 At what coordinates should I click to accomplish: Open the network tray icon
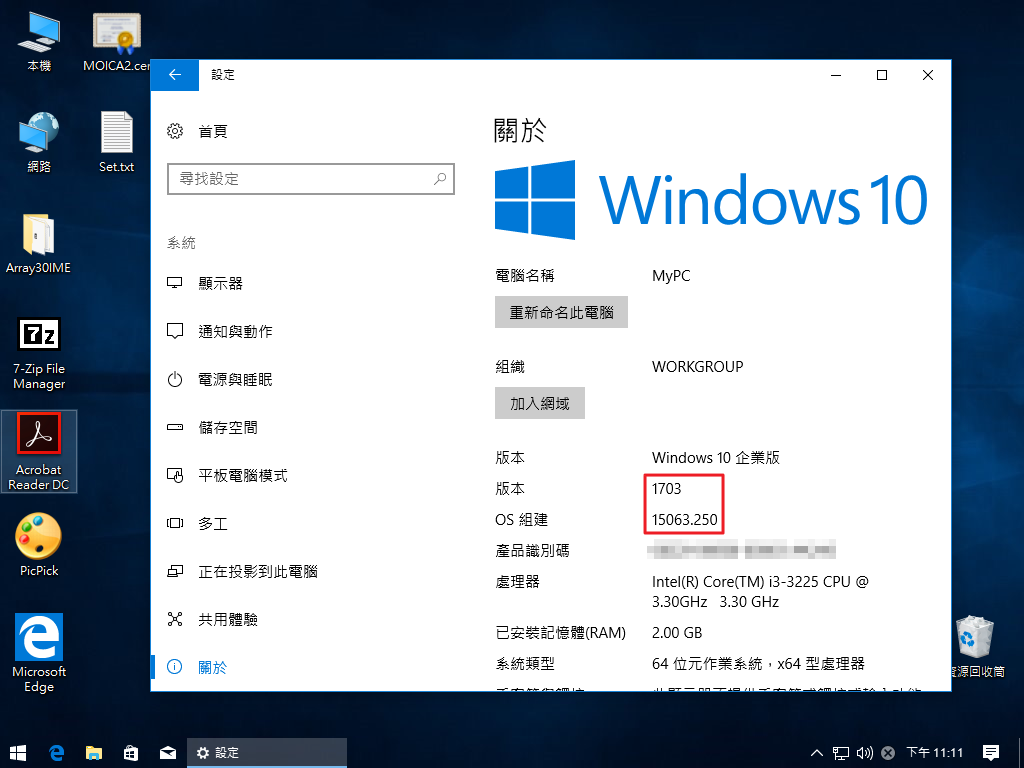coord(840,752)
